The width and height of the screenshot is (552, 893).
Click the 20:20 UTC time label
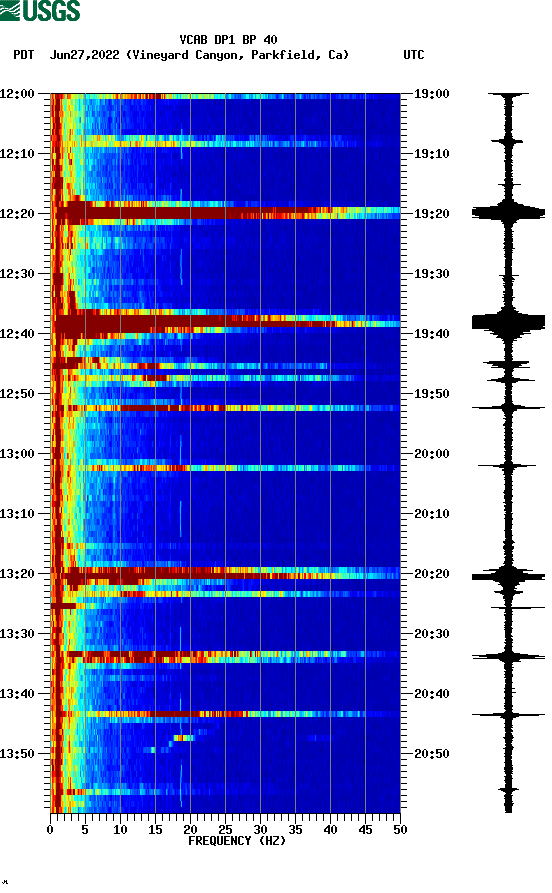click(432, 574)
